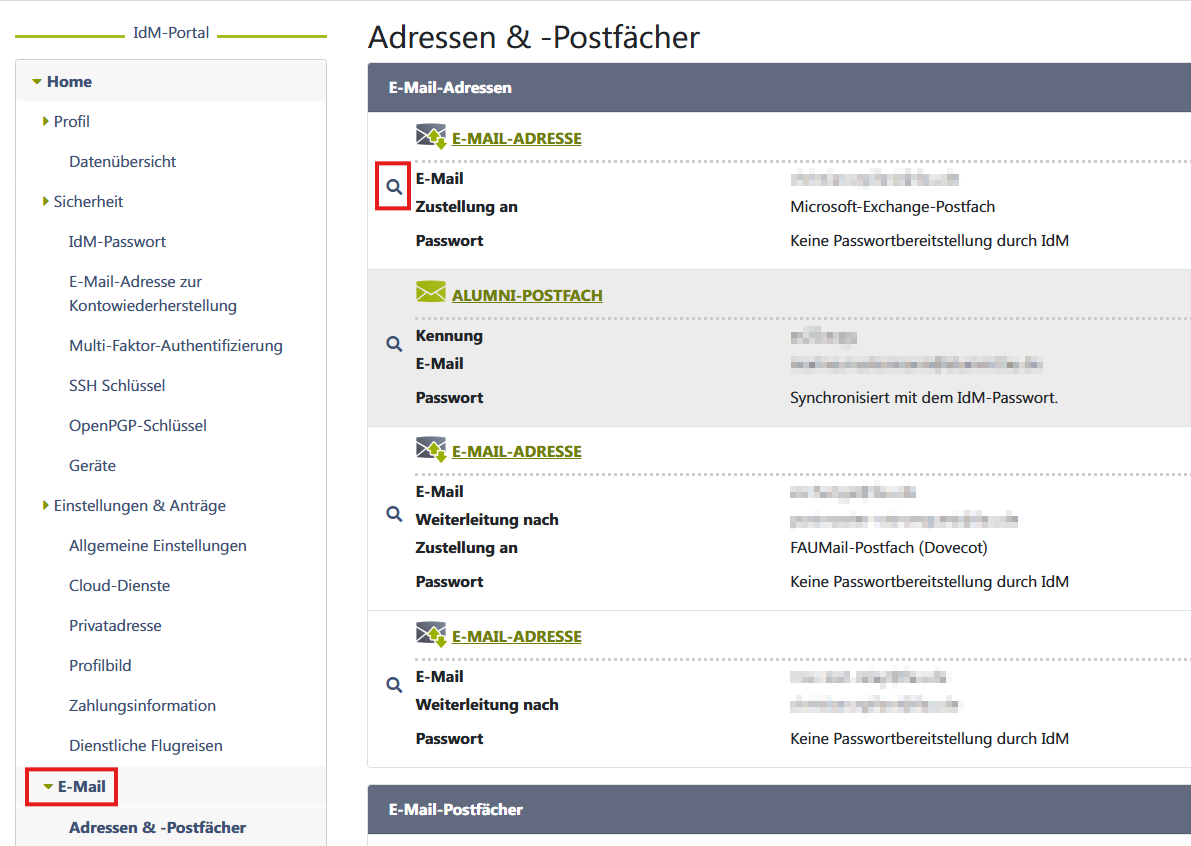Click the envelope icon of the first E-MAIL-ADRESSE entry
Viewport: 1191px width, 846px height.
click(x=431, y=137)
